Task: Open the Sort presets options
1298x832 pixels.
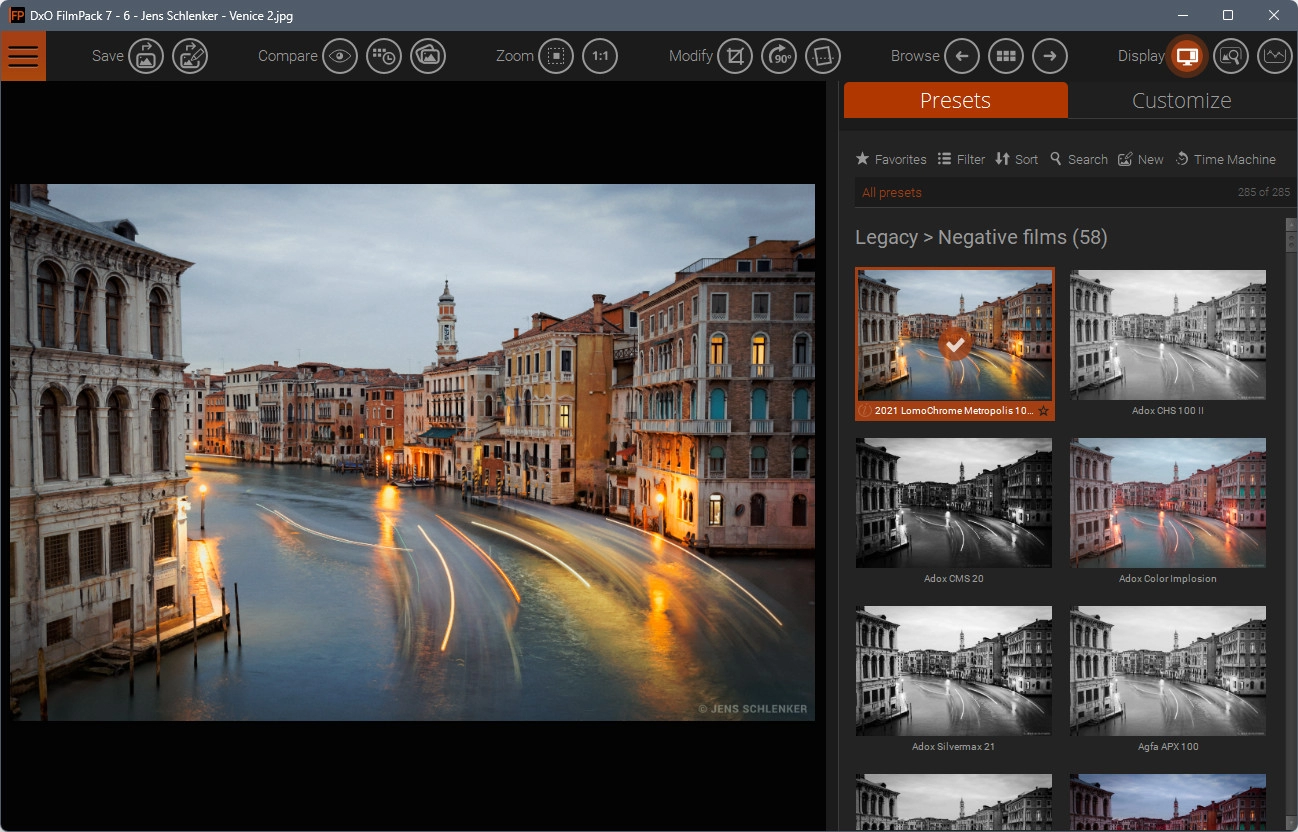Action: pos(1016,159)
